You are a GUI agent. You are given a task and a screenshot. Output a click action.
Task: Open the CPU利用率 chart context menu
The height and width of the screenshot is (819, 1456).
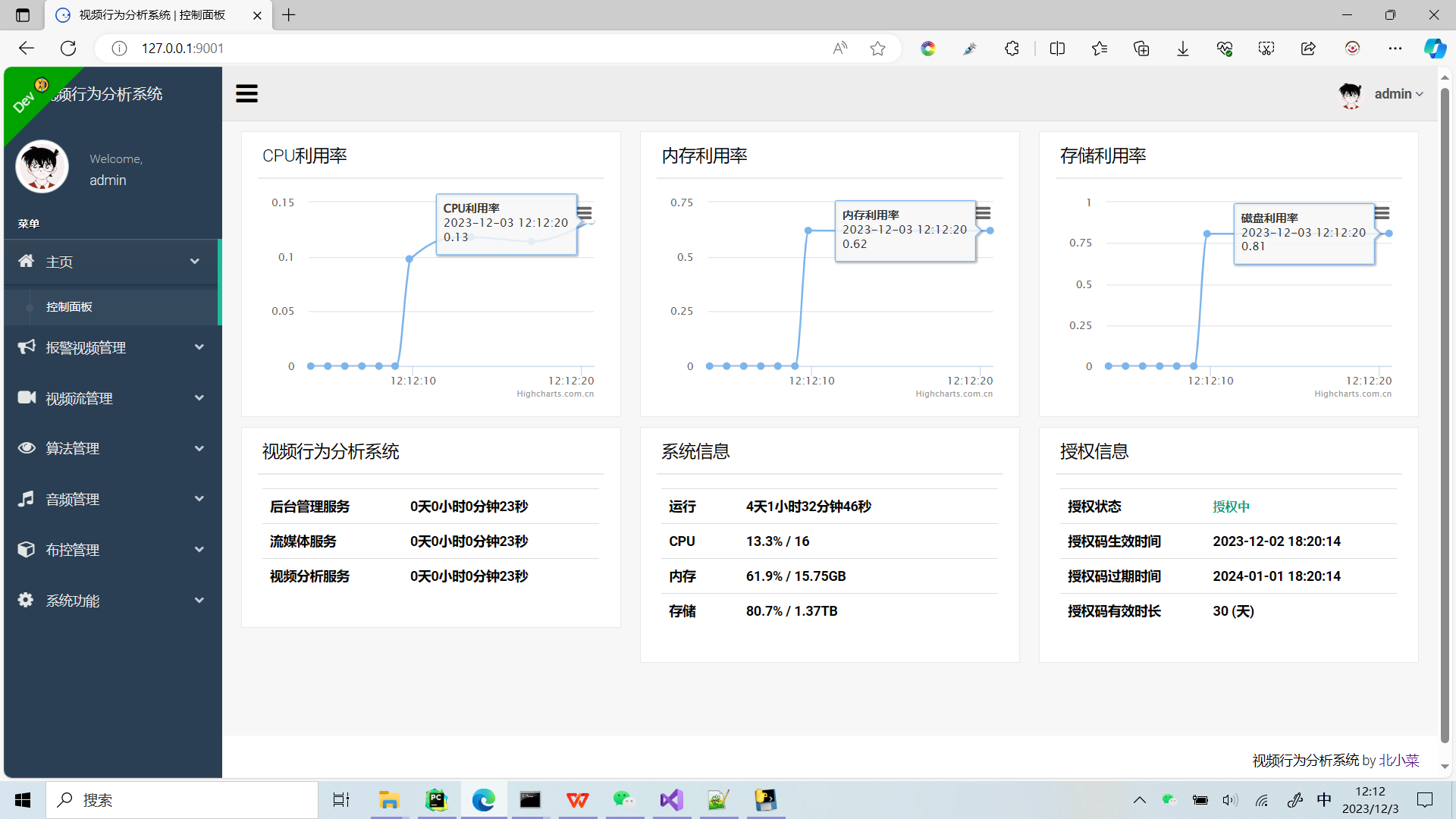pyautogui.click(x=585, y=213)
